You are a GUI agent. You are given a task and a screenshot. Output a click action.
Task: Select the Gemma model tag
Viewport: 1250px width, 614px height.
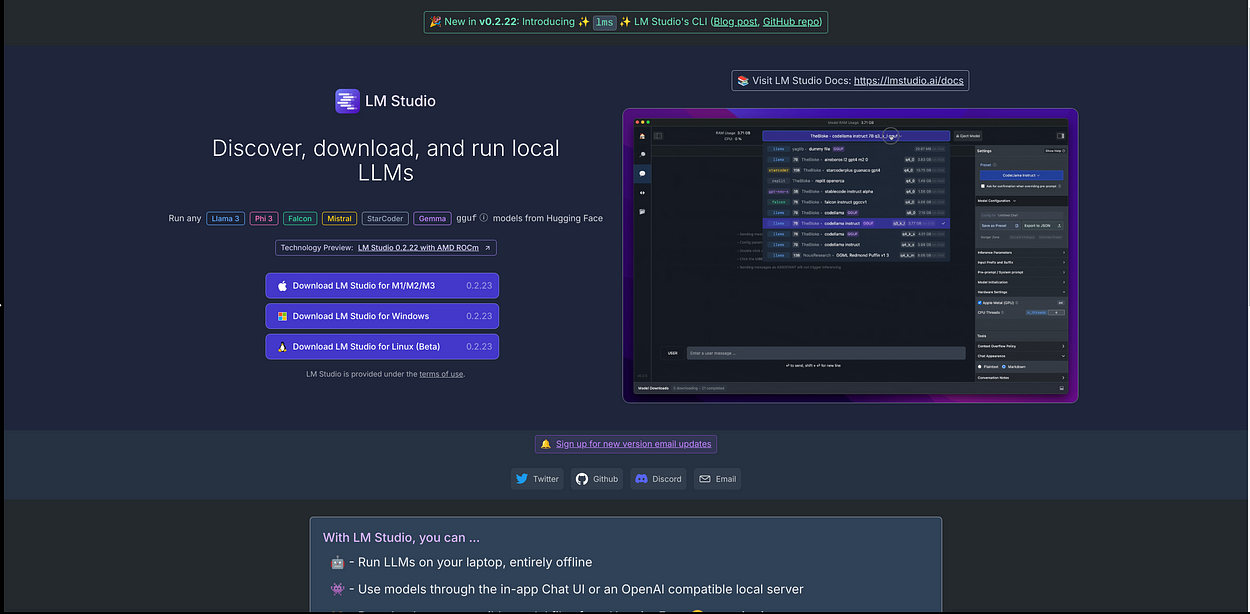click(x=433, y=218)
